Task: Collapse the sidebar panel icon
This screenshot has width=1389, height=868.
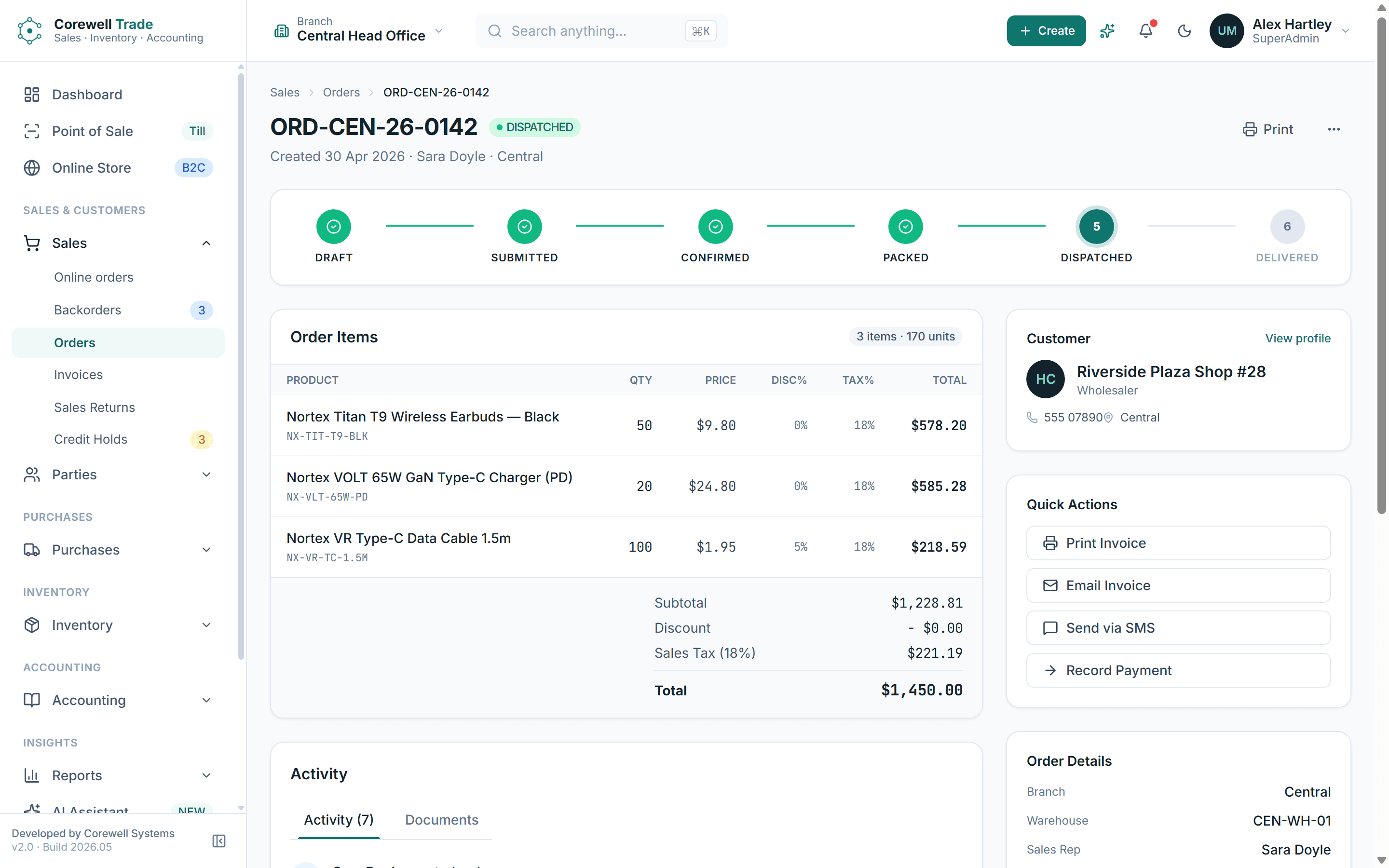Action: coord(218,841)
